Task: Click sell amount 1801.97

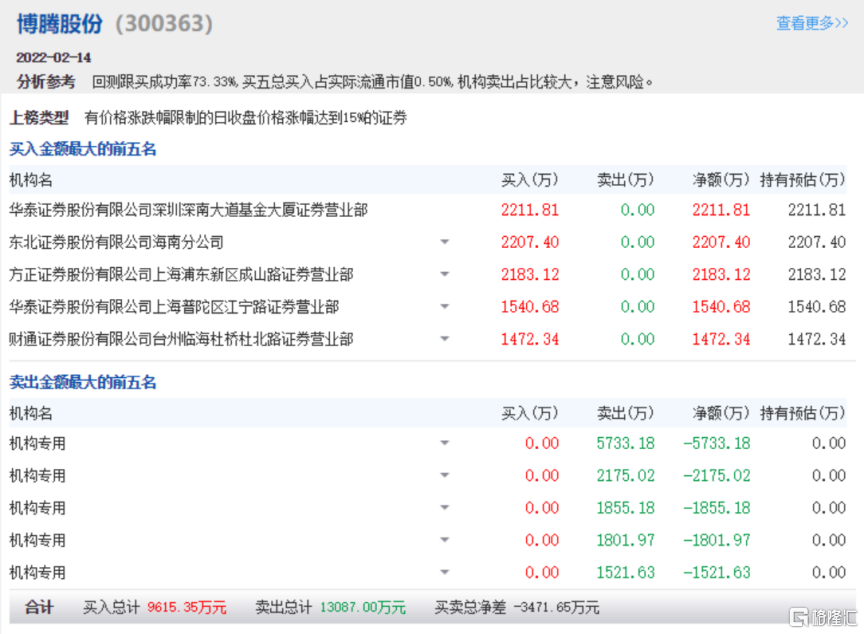Action: (x=625, y=540)
